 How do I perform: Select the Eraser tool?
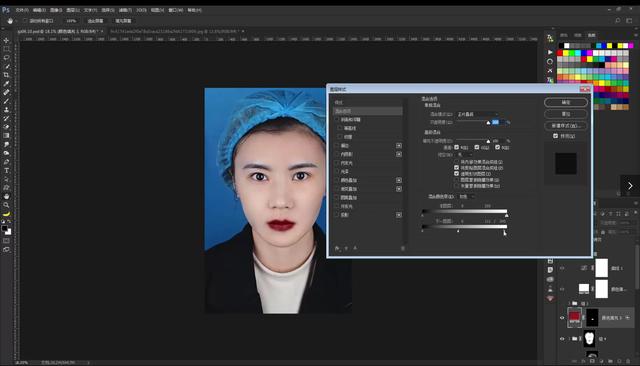tap(6, 127)
